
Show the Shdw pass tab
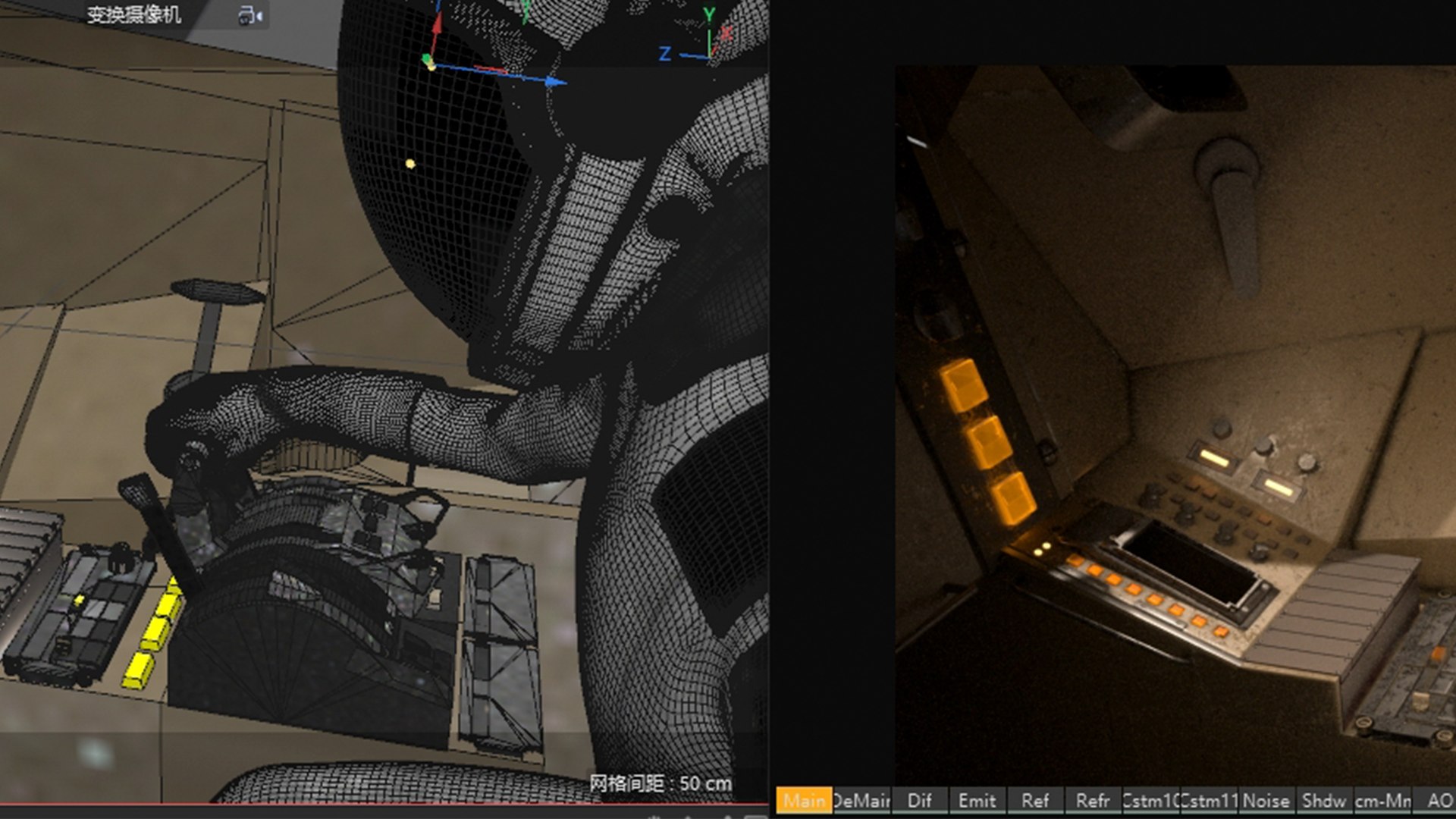(1324, 801)
